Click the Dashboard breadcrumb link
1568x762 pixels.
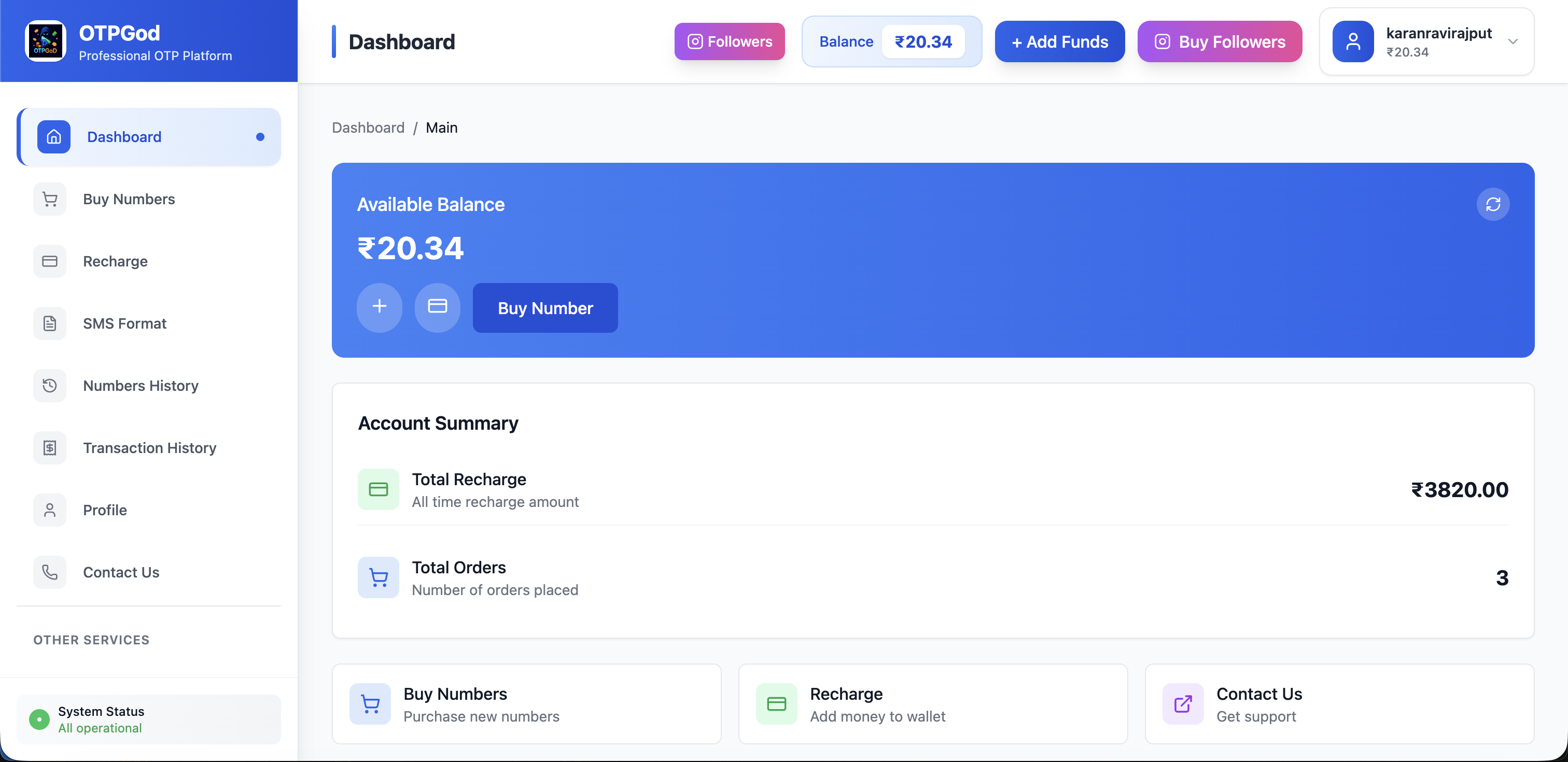[x=368, y=127]
